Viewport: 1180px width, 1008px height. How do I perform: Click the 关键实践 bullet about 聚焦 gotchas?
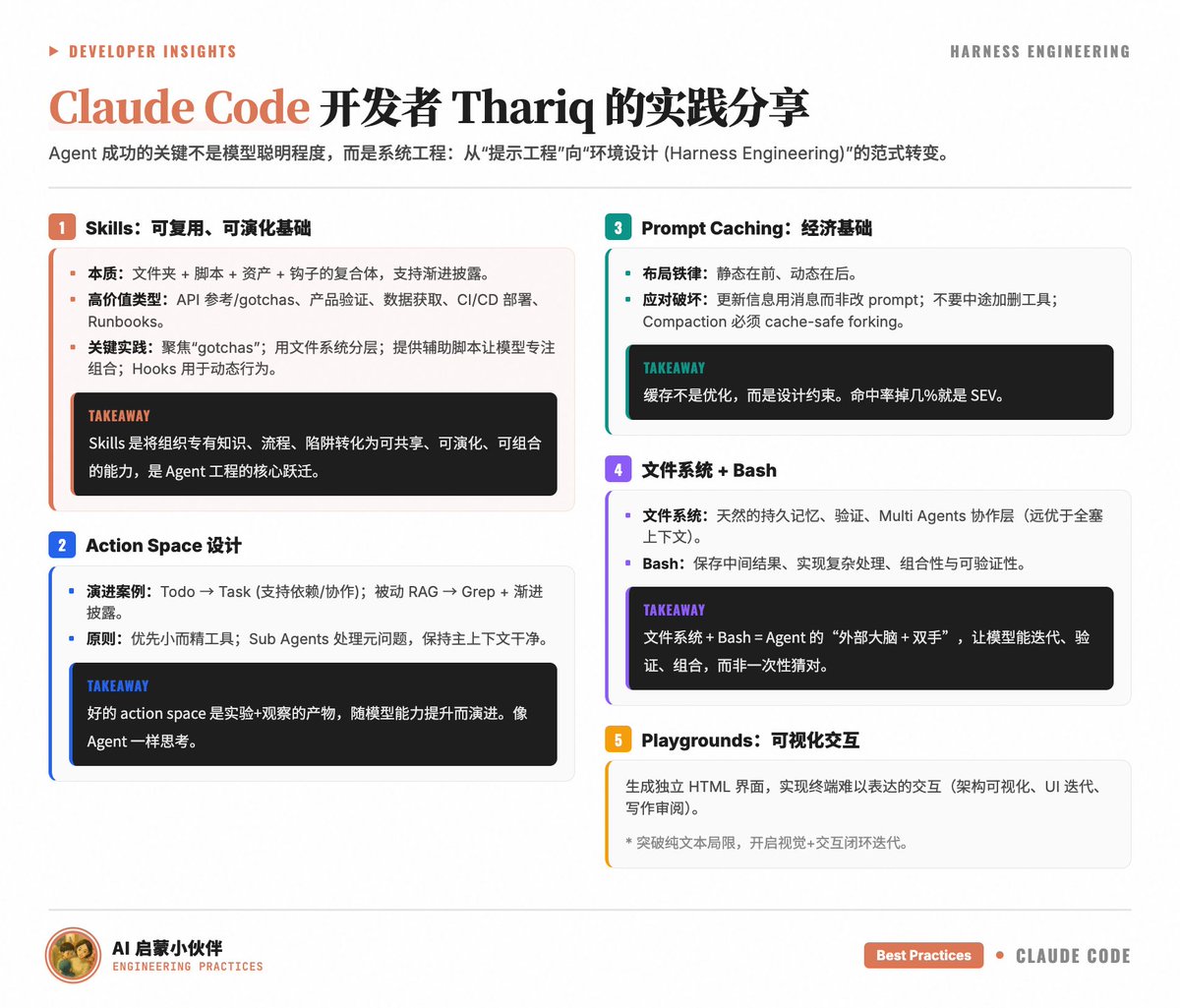[x=322, y=358]
